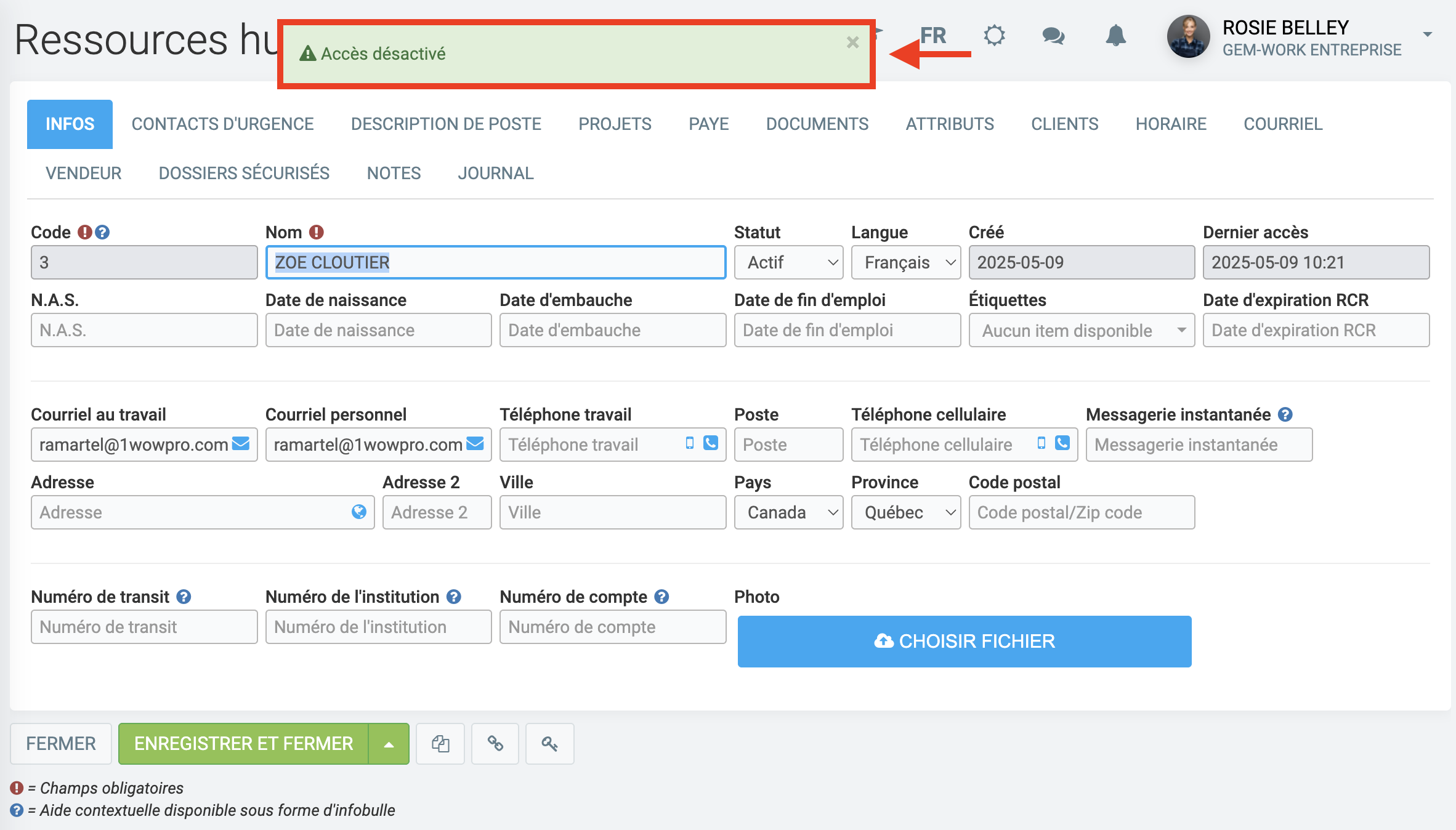The height and width of the screenshot is (830, 1456).
Task: Click the link chain icon button
Action: click(x=495, y=744)
